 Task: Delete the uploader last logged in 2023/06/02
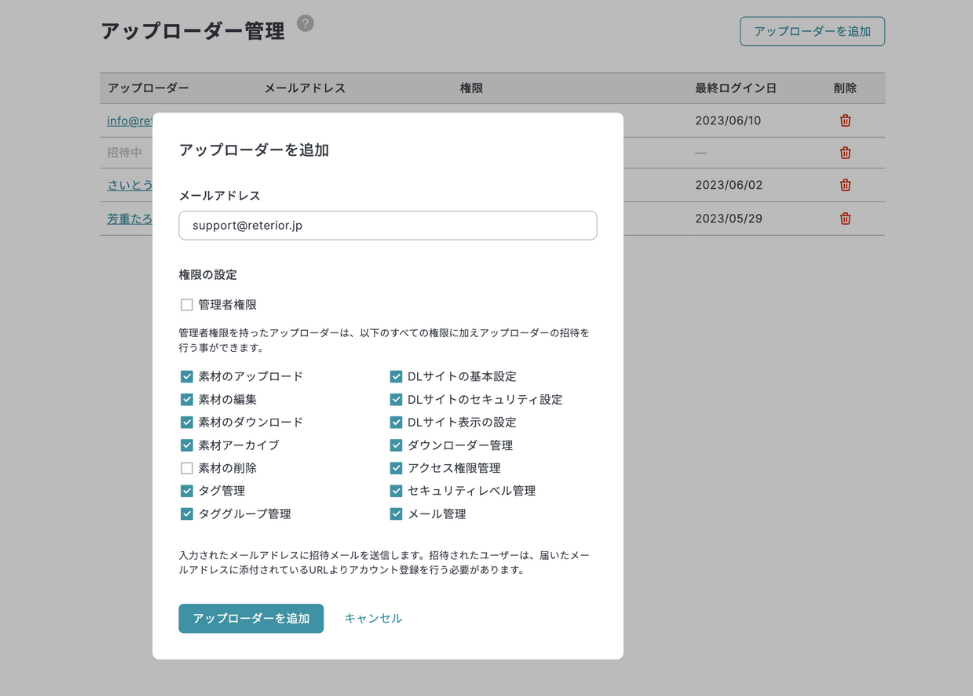point(845,185)
